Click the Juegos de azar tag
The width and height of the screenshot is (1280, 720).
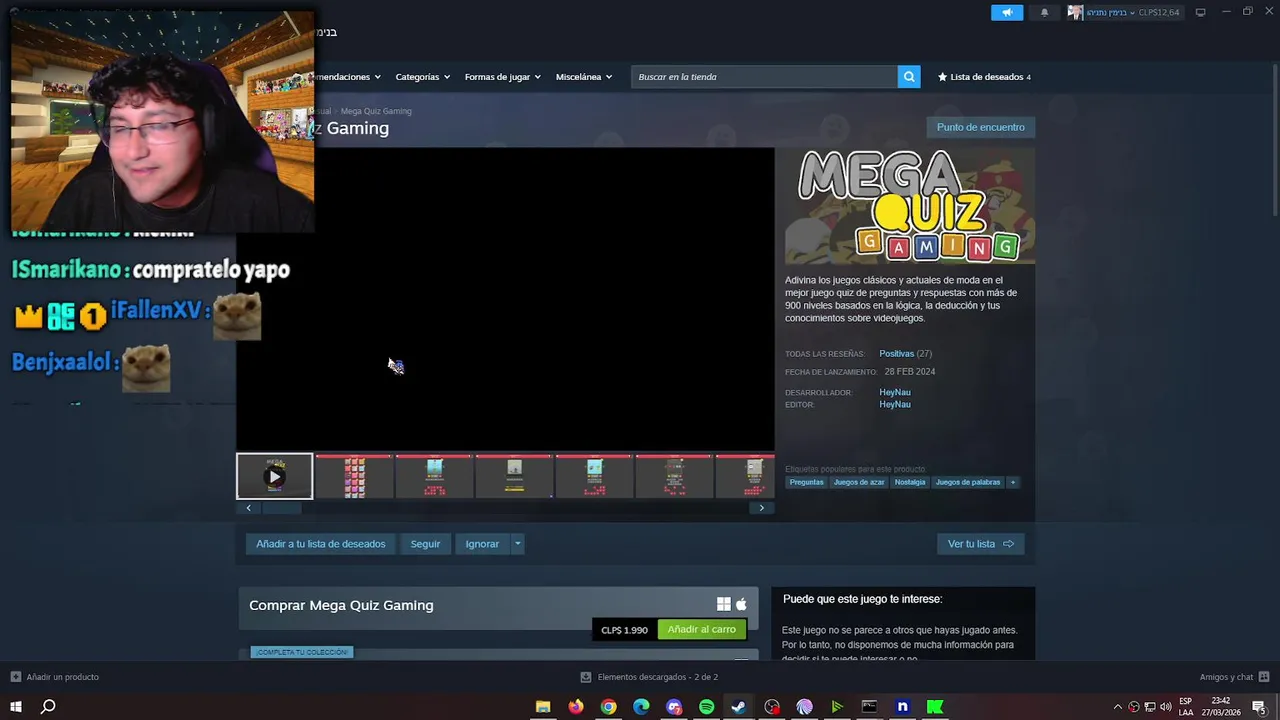pos(859,482)
